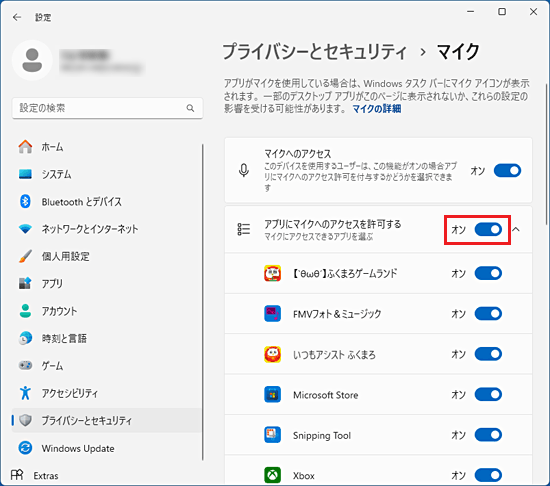Click the ホーム house icon

pyautogui.click(x=25, y=147)
